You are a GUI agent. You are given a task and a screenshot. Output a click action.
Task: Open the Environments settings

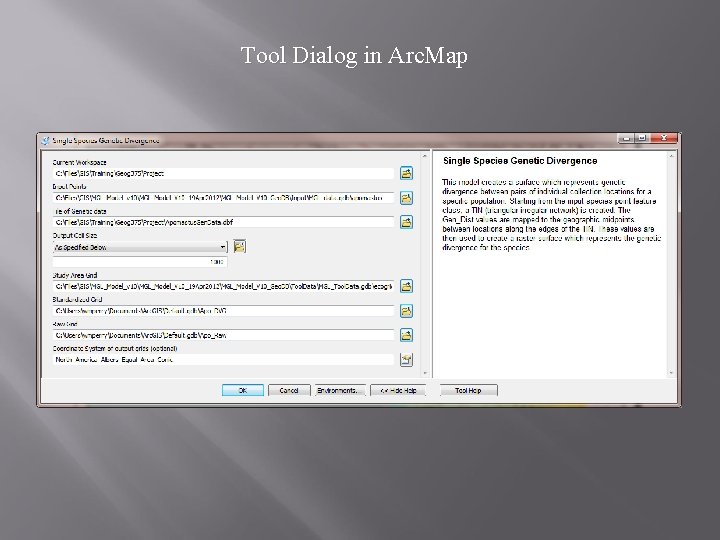click(340, 390)
